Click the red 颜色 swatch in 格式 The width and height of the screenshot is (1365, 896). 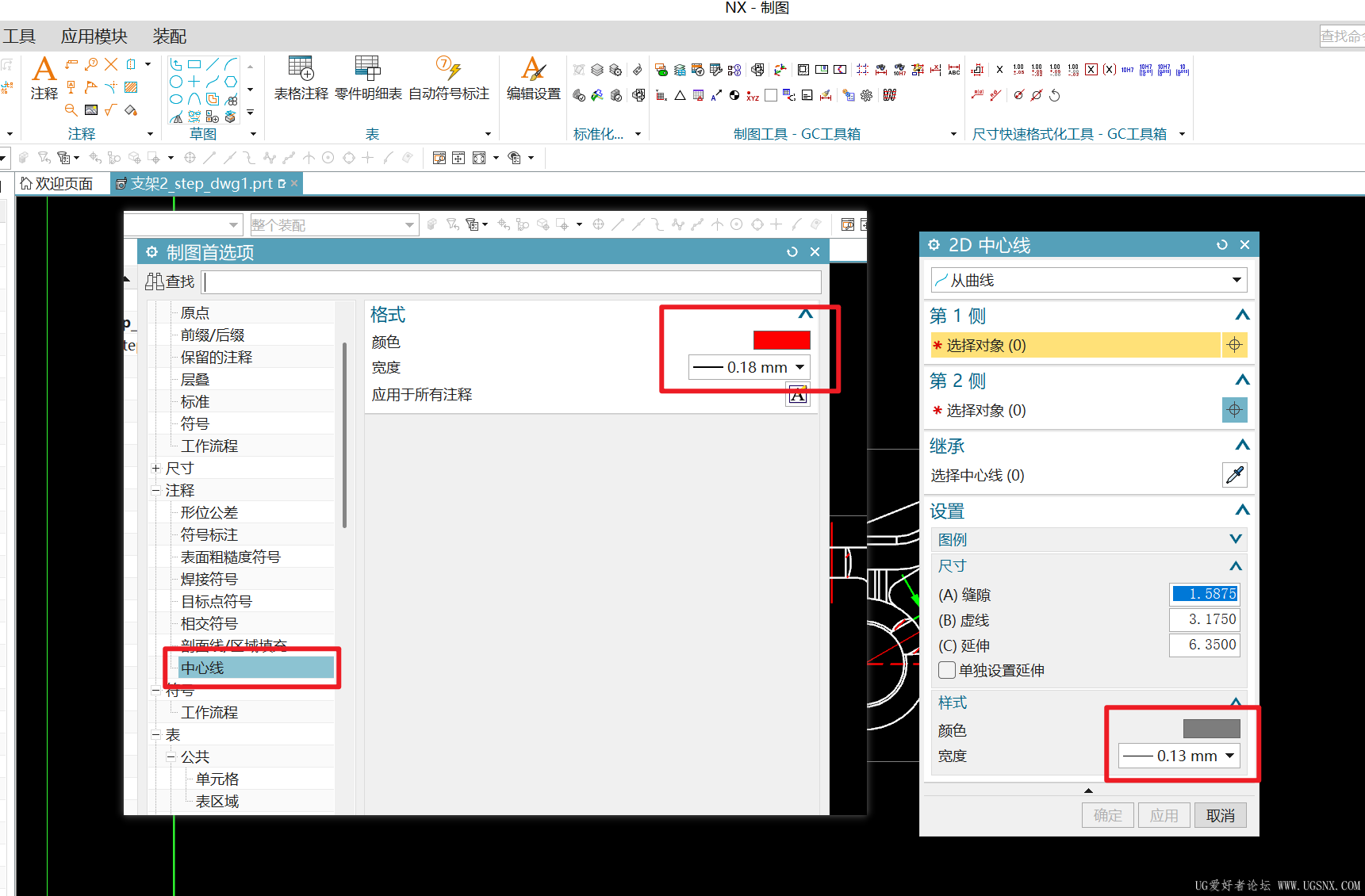click(x=781, y=340)
